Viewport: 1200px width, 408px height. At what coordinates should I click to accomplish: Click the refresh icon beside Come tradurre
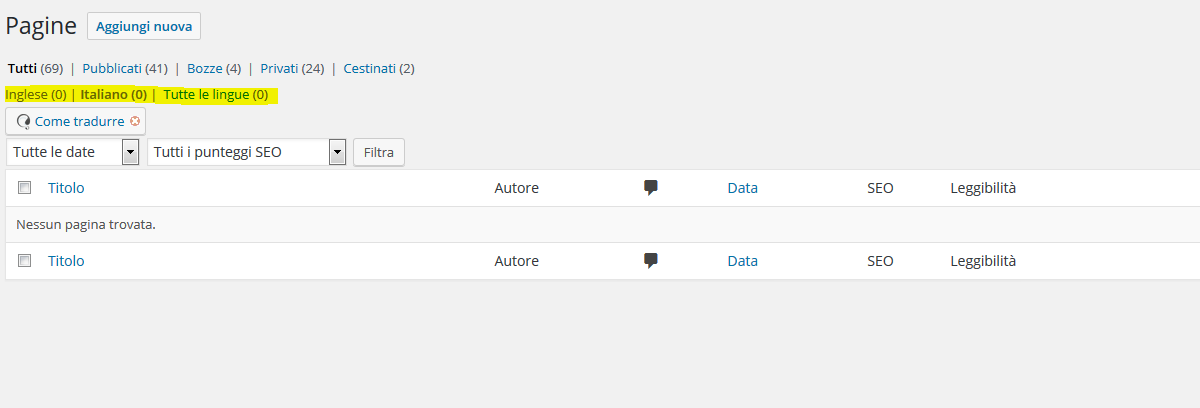pyautogui.click(x=23, y=121)
